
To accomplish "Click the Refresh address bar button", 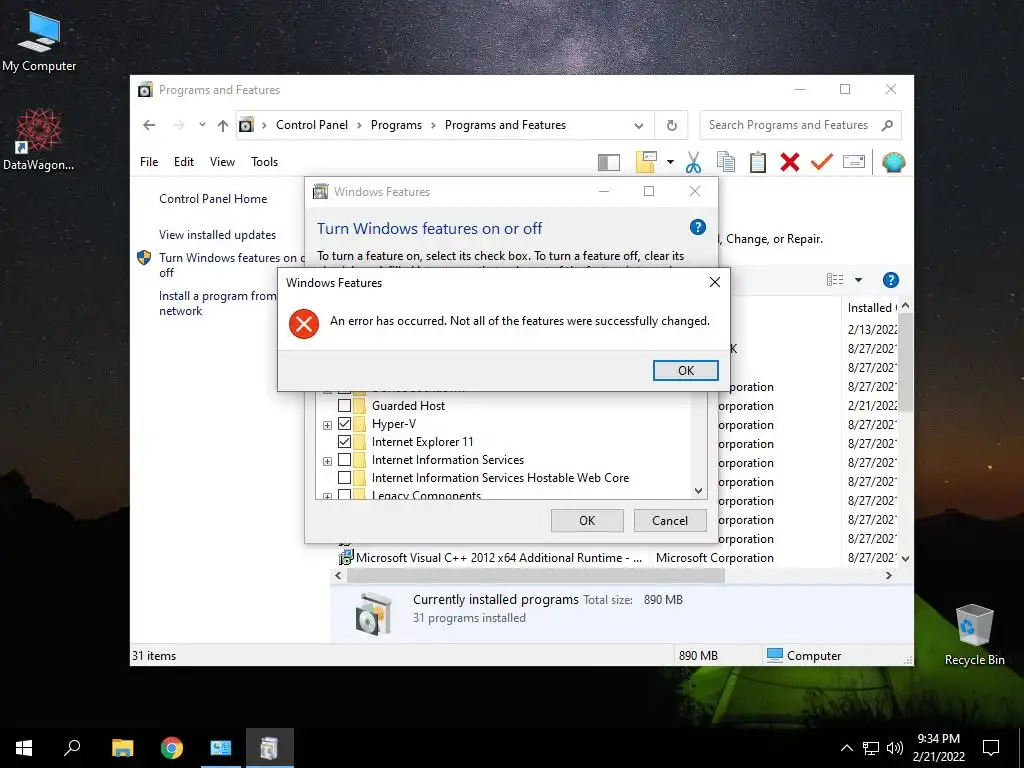I will [x=671, y=125].
